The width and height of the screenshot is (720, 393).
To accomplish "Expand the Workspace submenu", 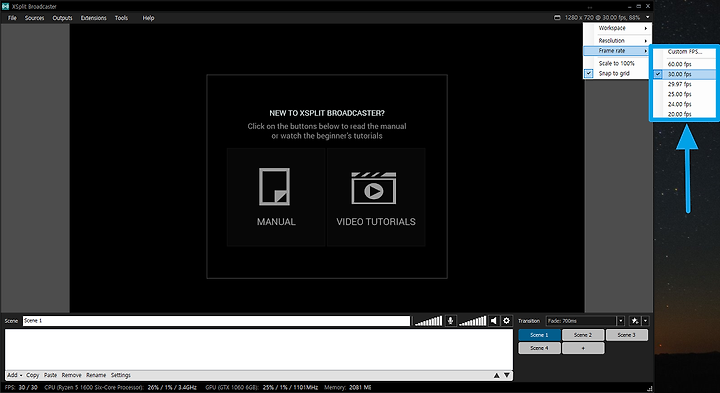I will coord(617,28).
